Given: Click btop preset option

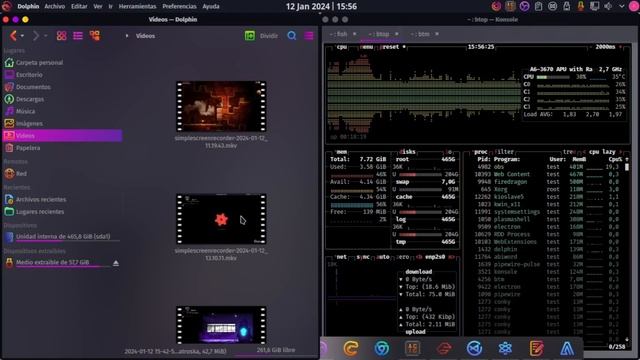Looking at the screenshot, I should point(390,47).
